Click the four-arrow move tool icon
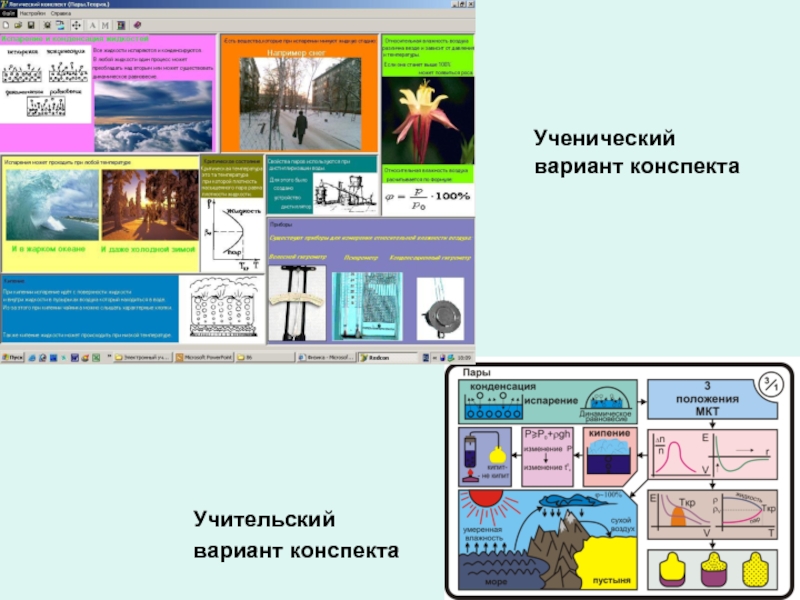 click(x=76, y=25)
